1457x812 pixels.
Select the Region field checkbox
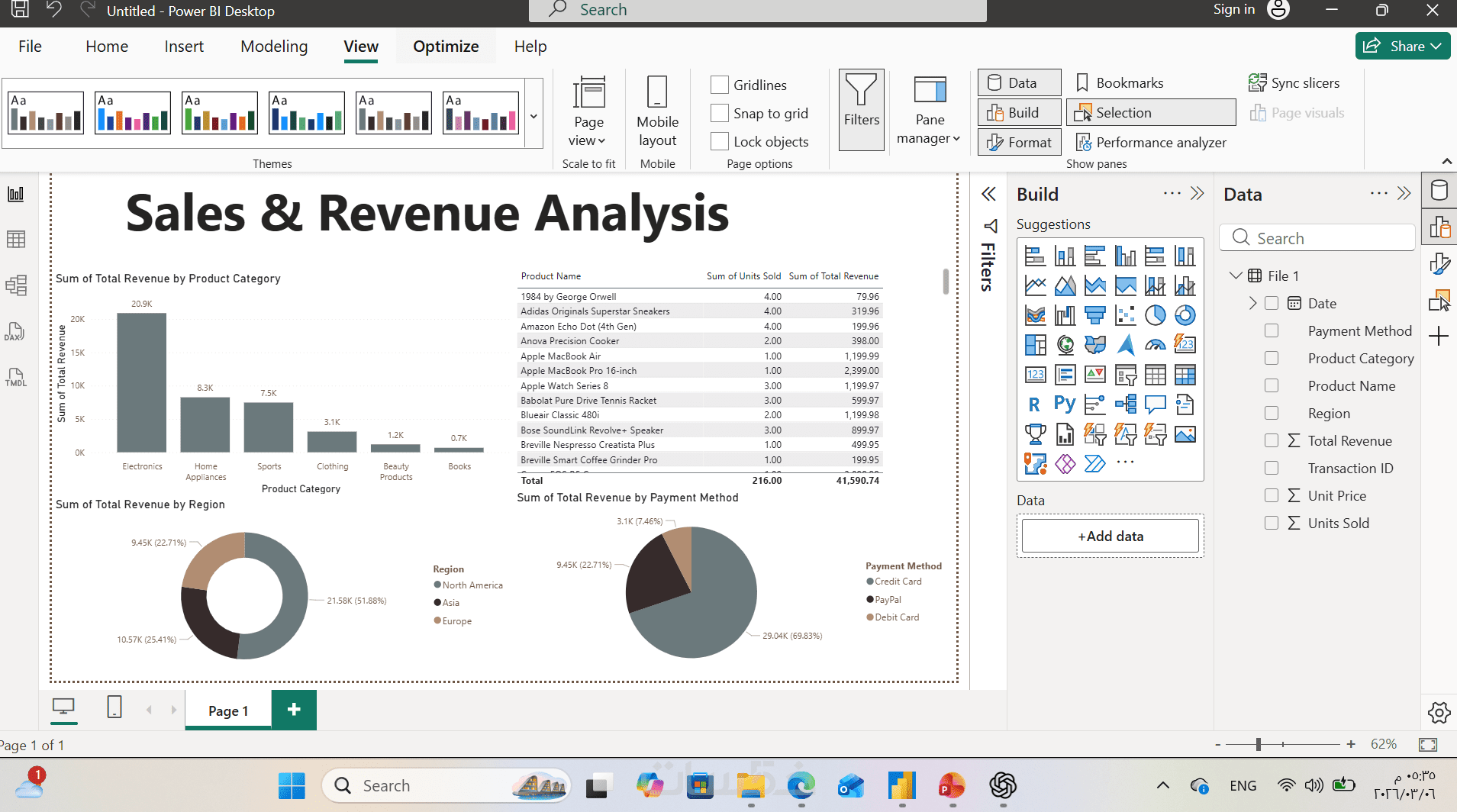click(1272, 413)
